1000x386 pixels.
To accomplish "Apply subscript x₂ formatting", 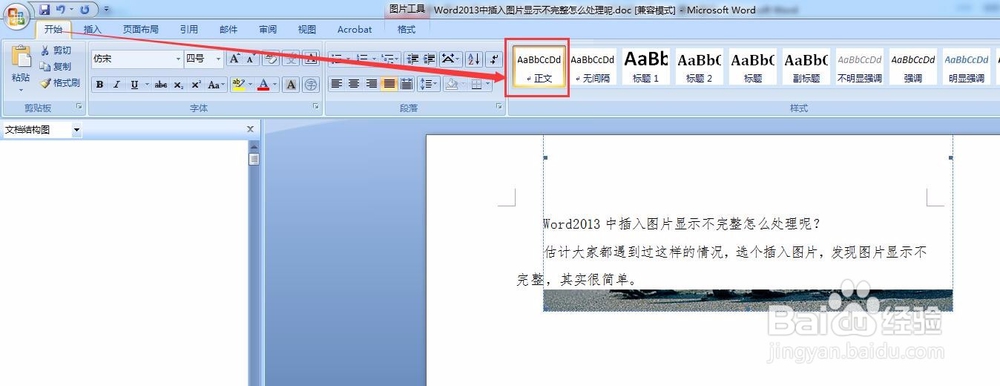I will pyautogui.click(x=179, y=85).
